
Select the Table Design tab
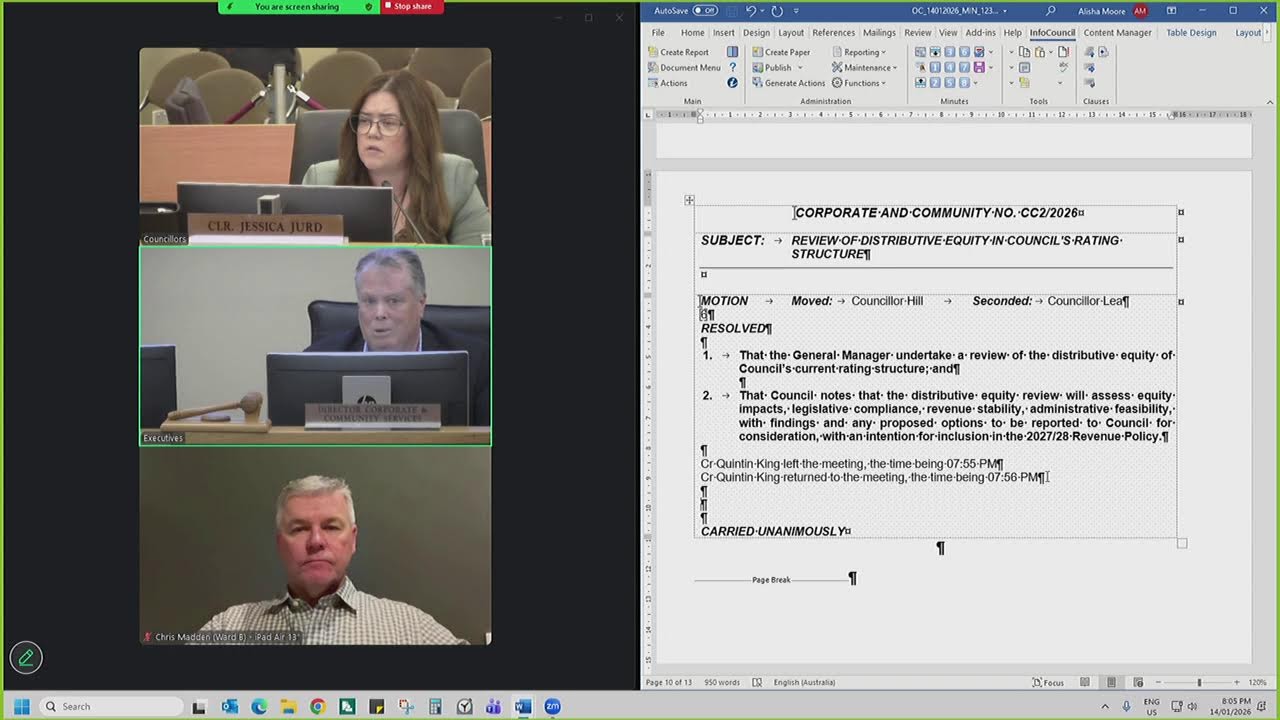point(1191,33)
